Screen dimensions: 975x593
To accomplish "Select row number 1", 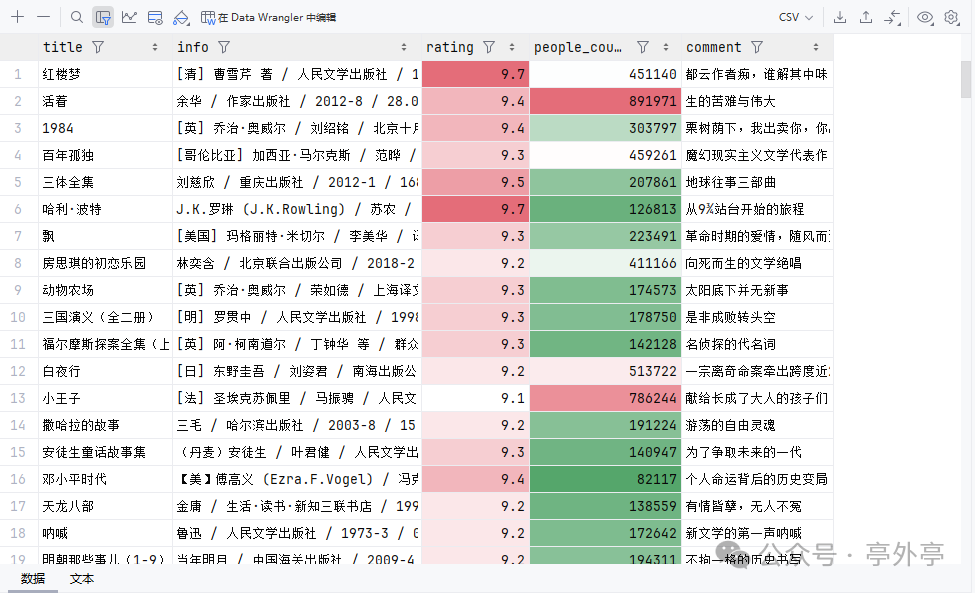I will [x=18, y=75].
